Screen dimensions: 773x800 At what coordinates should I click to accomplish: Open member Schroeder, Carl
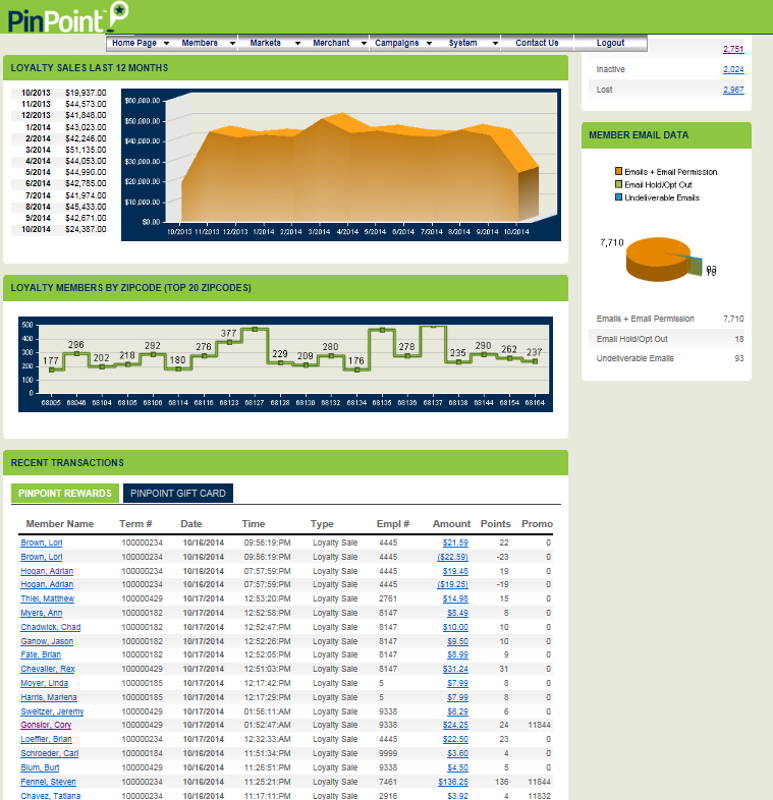(49, 754)
